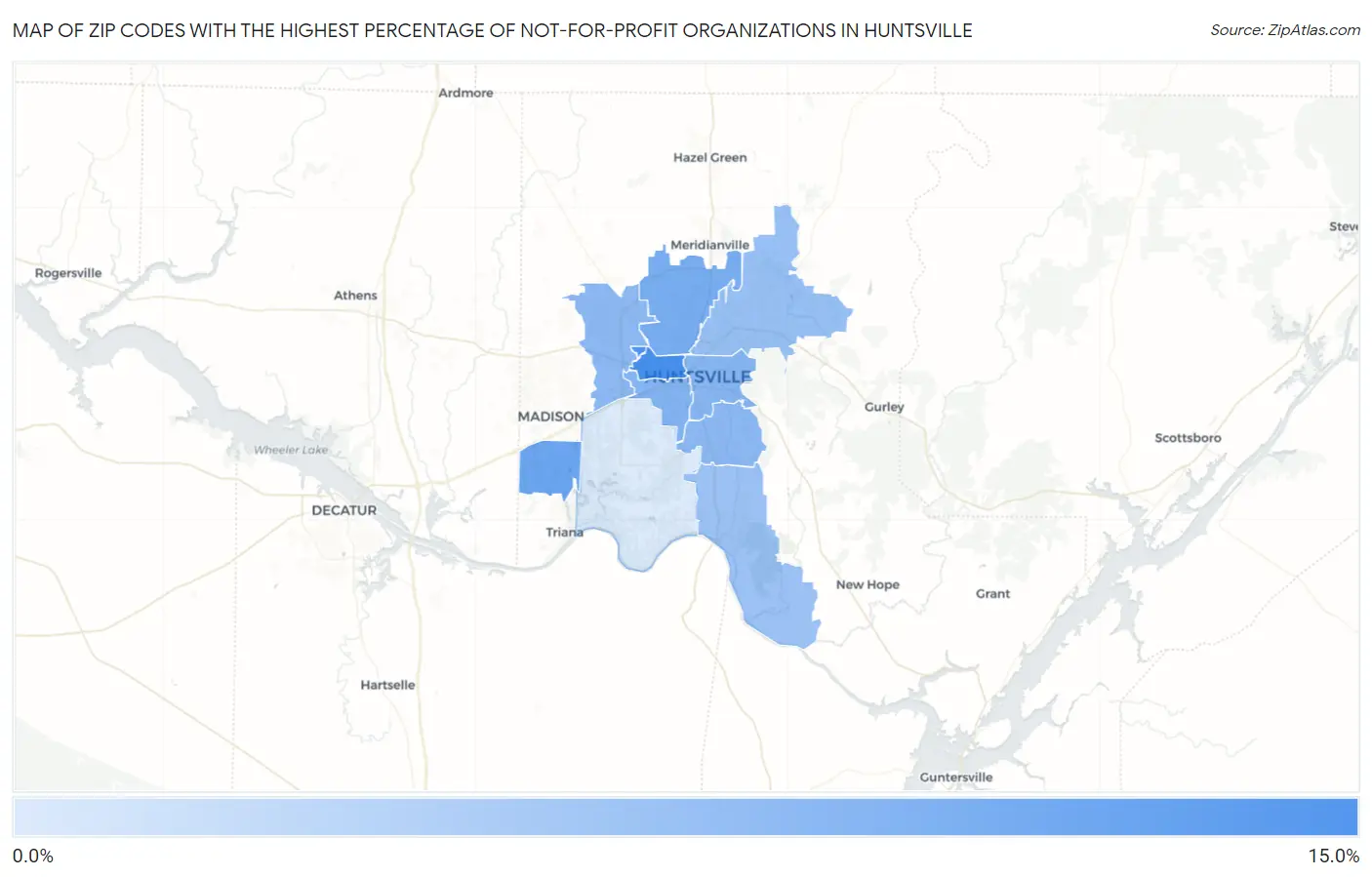The width and height of the screenshot is (1372, 877).
Task: Click the Wheeler Lake label
Action: [291, 450]
